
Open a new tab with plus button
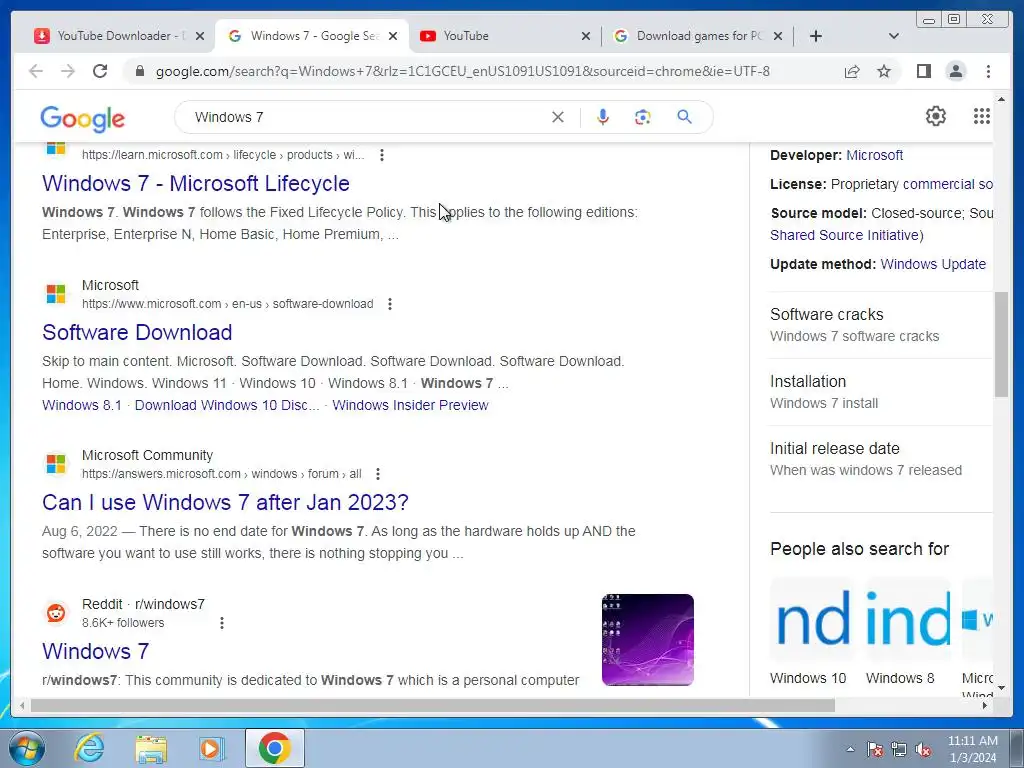coord(816,36)
